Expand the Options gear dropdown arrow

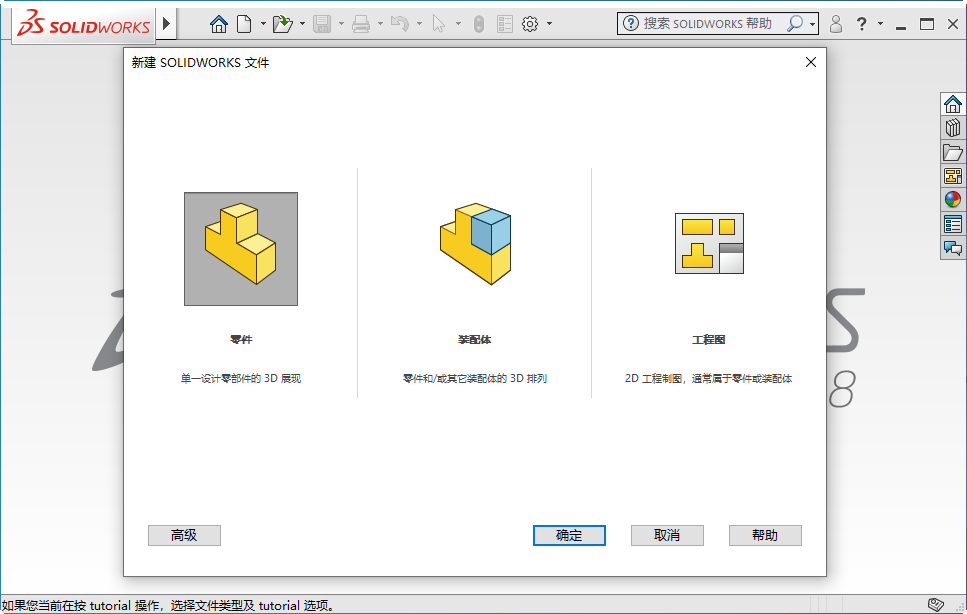(549, 24)
